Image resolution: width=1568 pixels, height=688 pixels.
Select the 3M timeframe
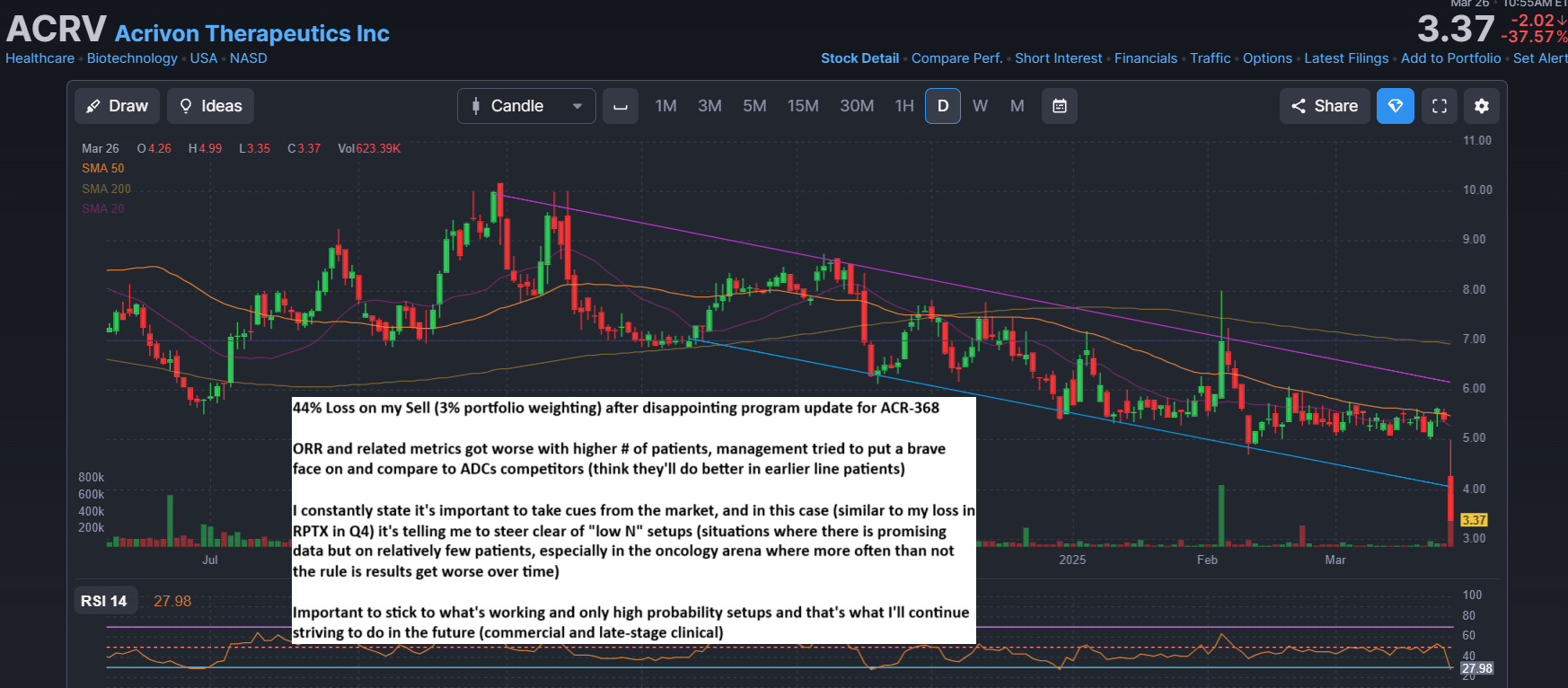point(709,106)
